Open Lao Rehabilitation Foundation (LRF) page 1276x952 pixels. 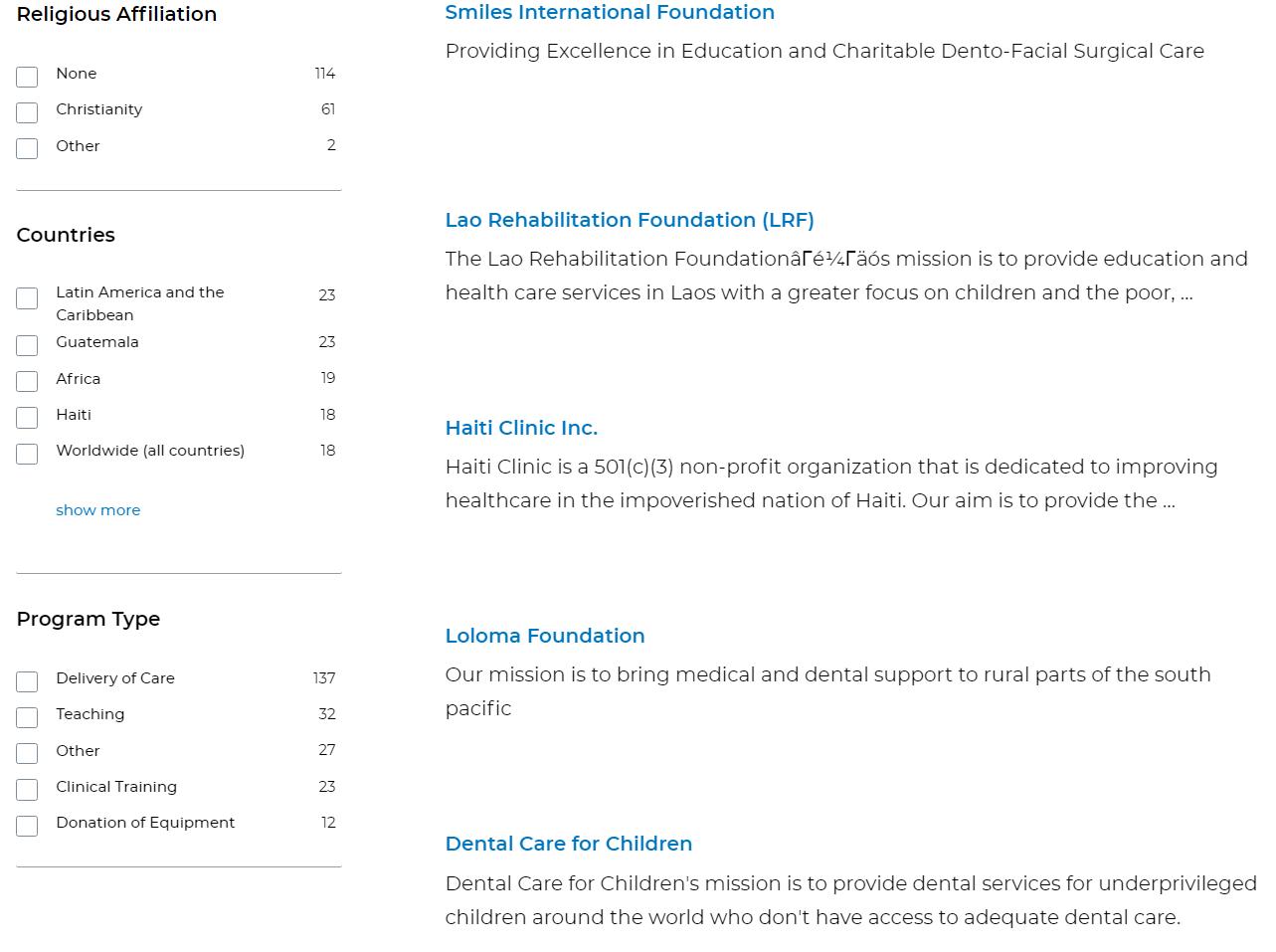(630, 220)
